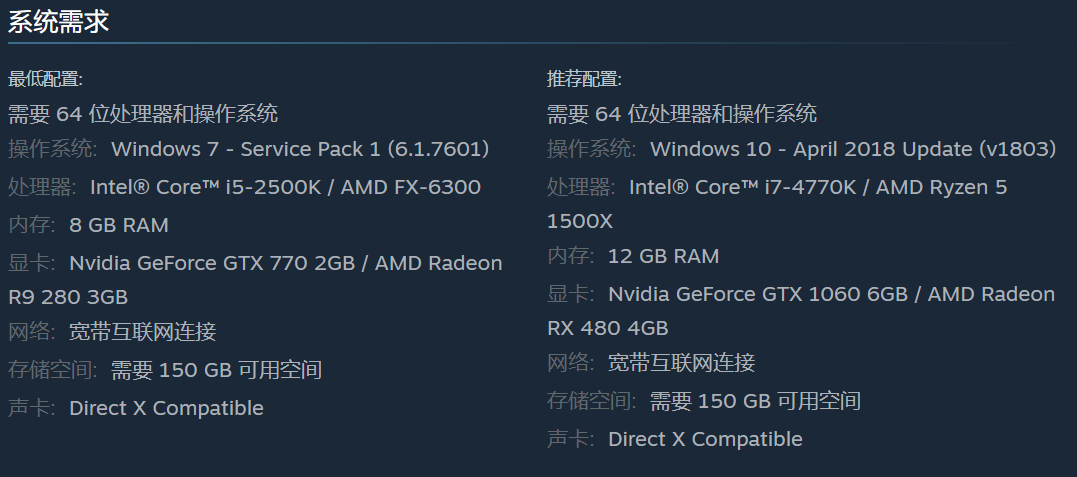The image size is (1077, 477).
Task: Click the 12 GB RAM memory text
Action: point(663,256)
